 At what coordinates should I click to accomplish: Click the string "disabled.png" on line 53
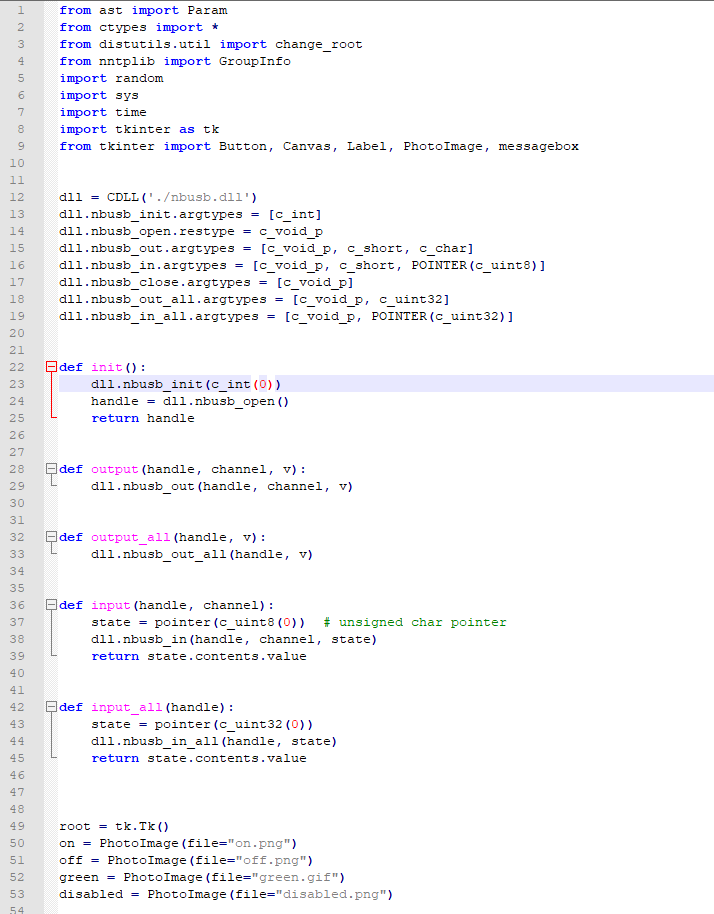tap(331, 894)
